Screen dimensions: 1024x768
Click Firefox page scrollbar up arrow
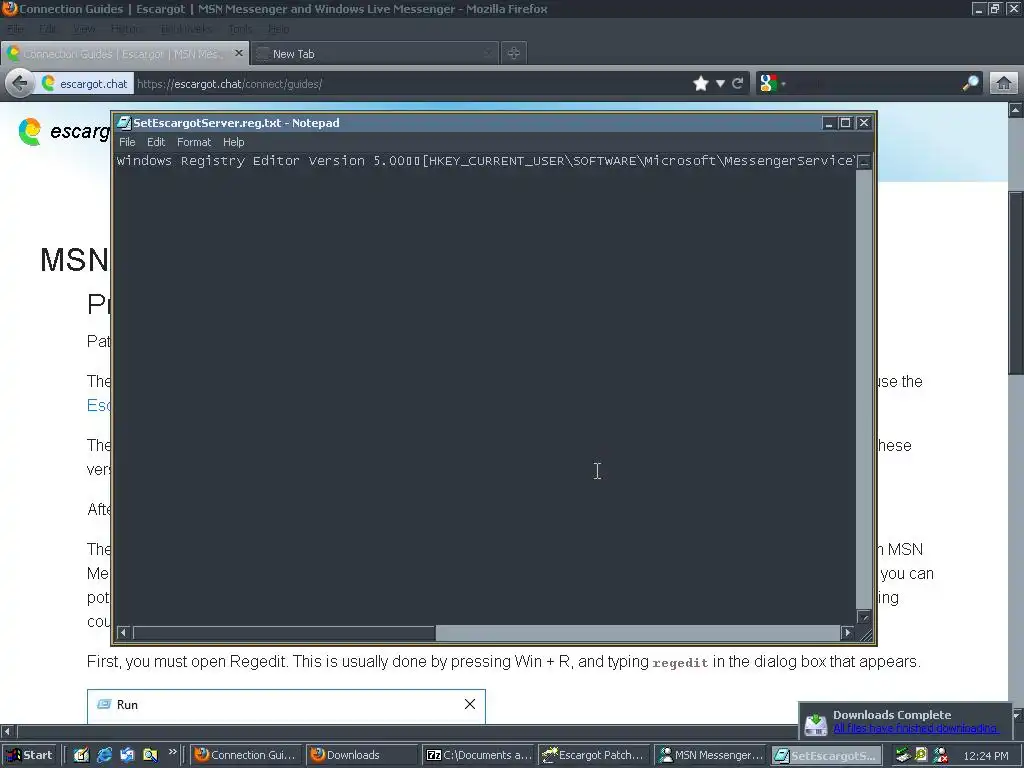click(1016, 110)
